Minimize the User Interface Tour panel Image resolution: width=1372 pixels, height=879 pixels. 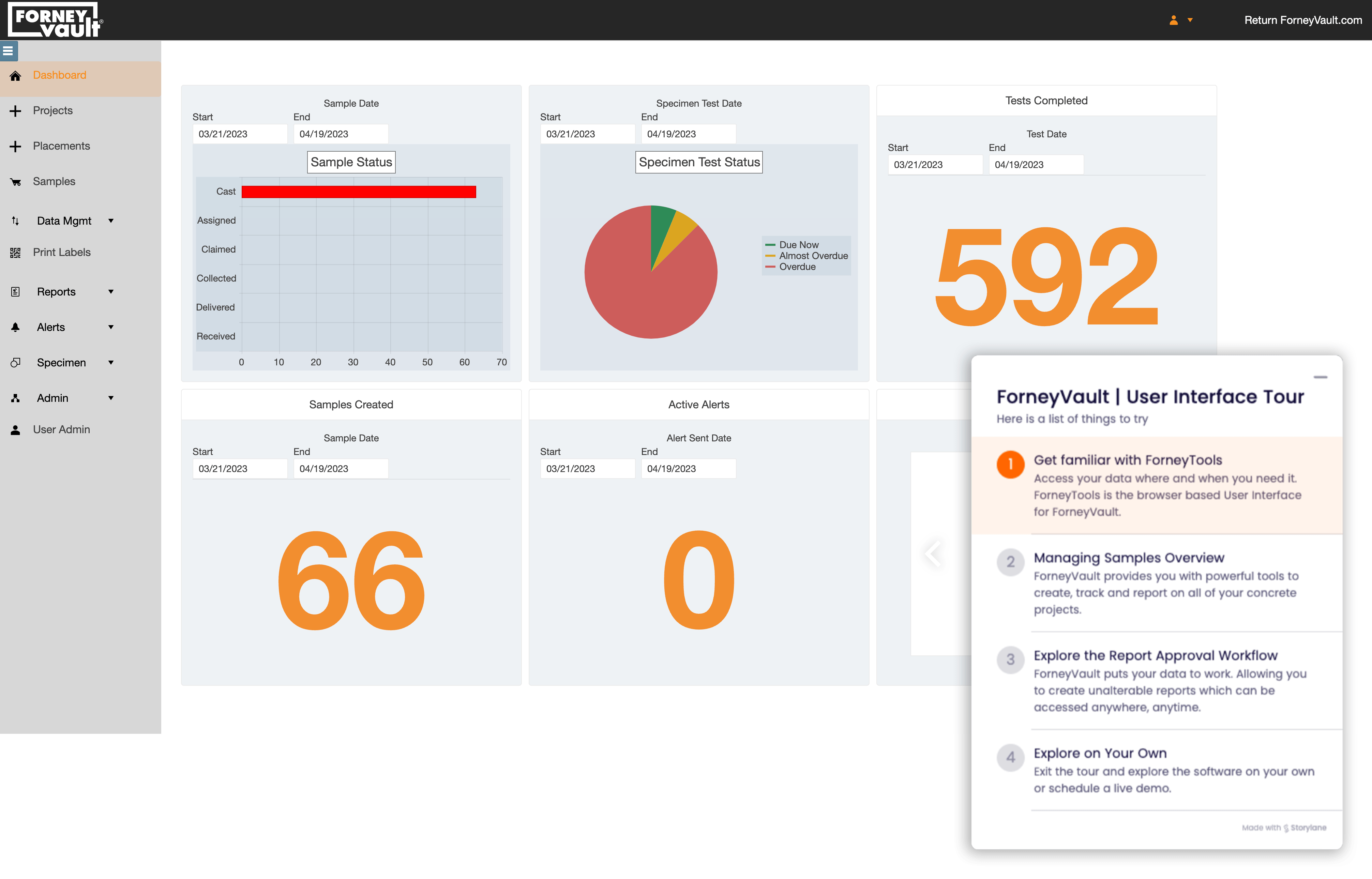1320,377
